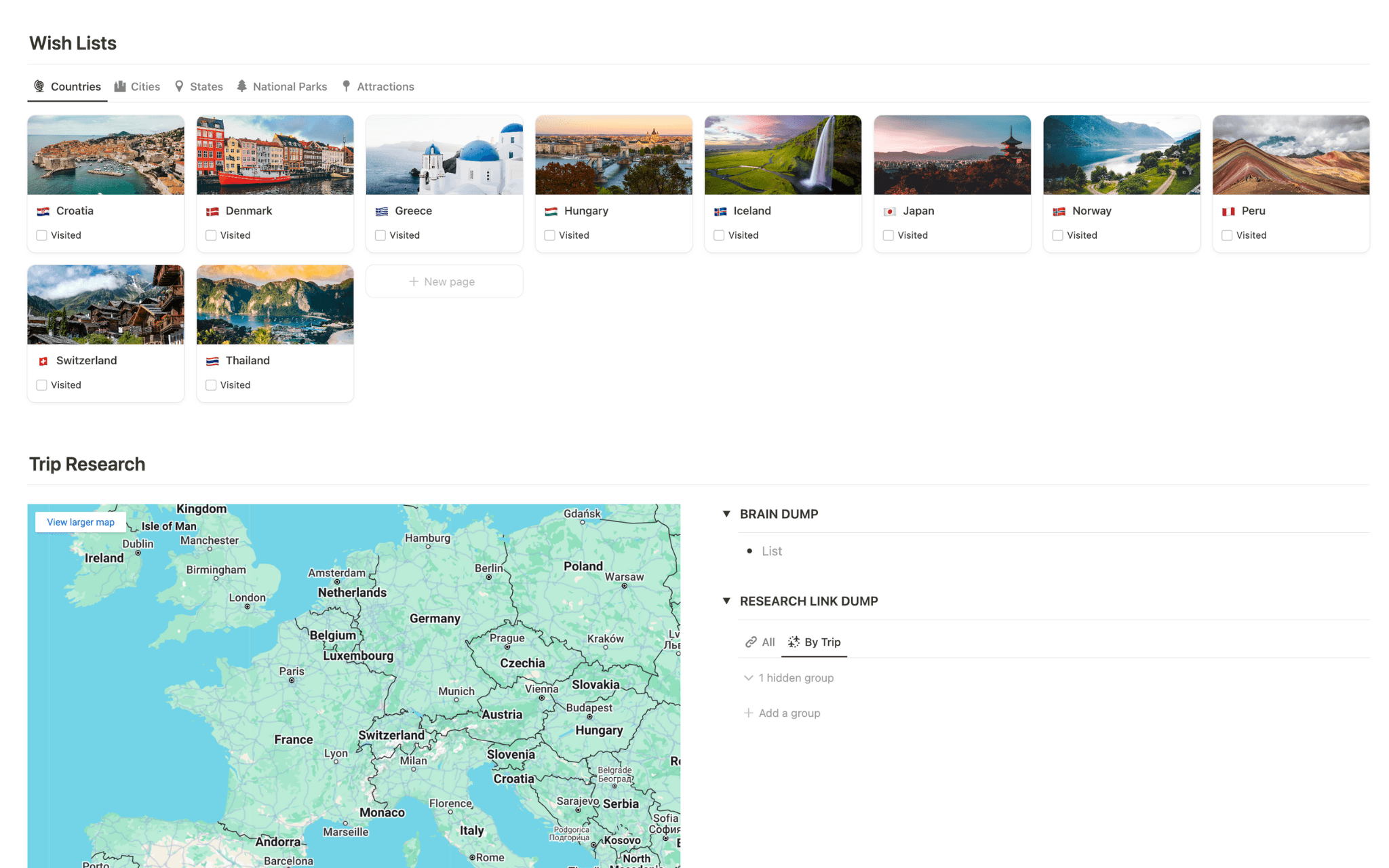Click the List bullet text

coord(772,551)
